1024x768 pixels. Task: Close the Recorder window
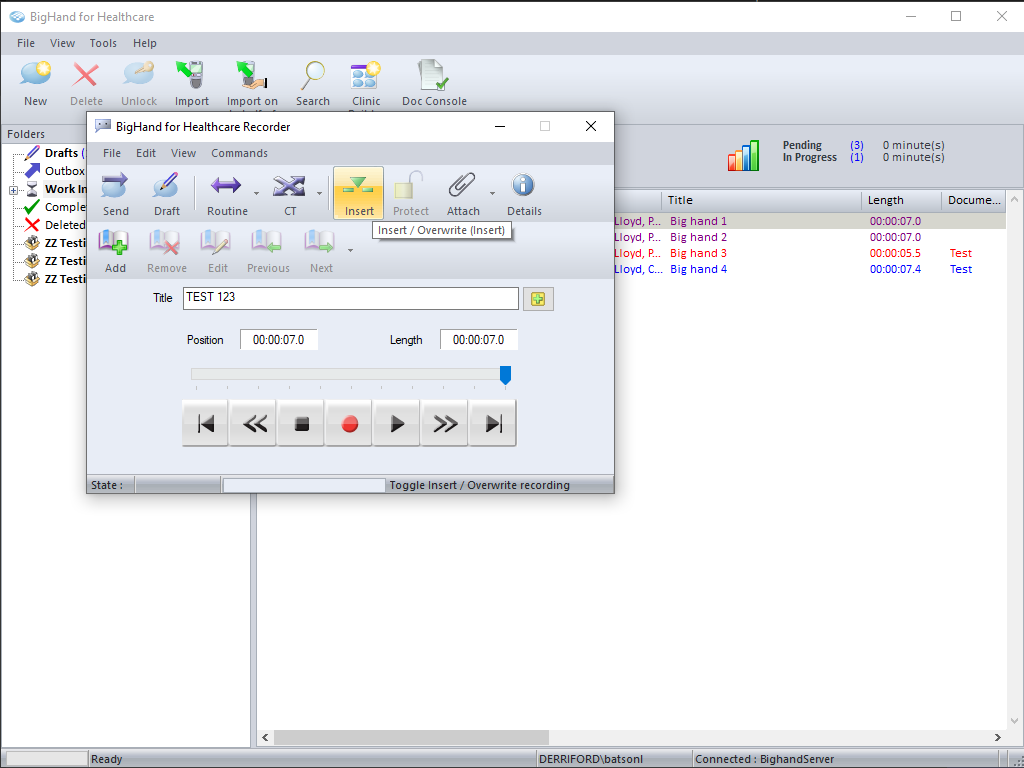[x=590, y=126]
